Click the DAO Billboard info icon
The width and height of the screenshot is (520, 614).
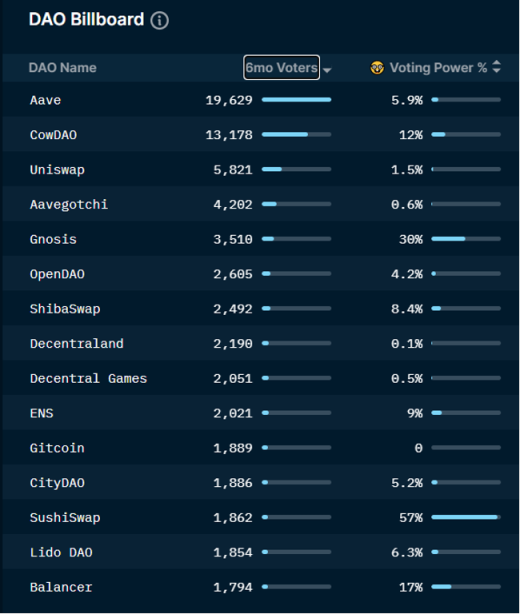(159, 20)
